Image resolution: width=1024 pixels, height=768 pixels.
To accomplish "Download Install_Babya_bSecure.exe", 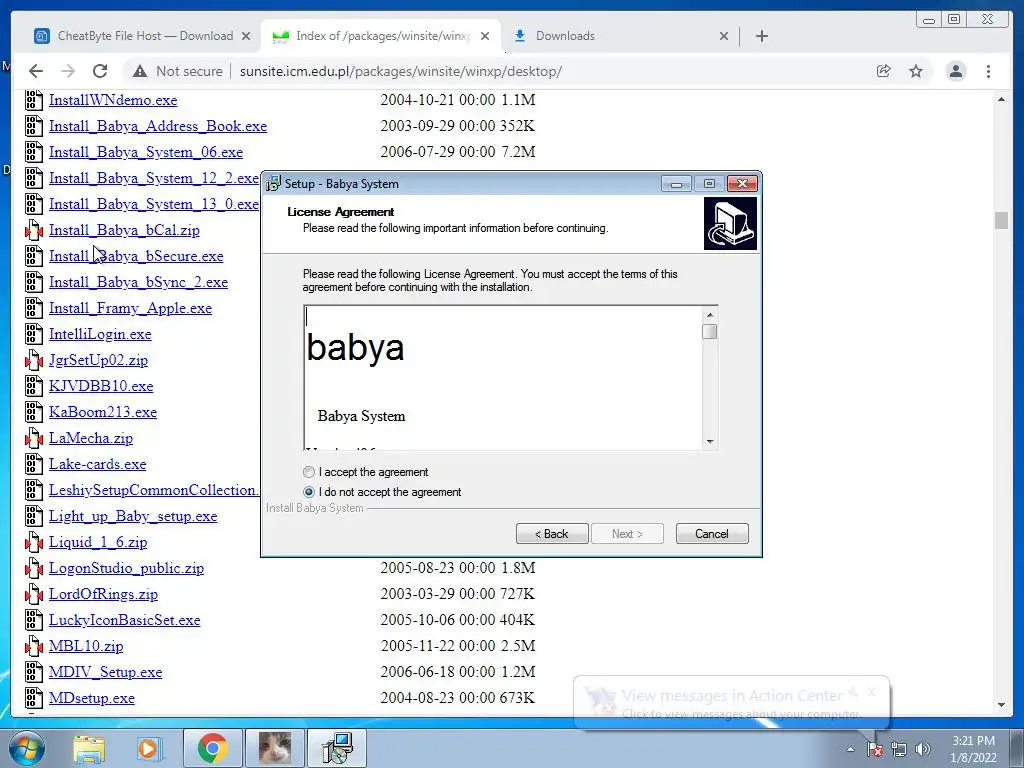I will point(136,256).
